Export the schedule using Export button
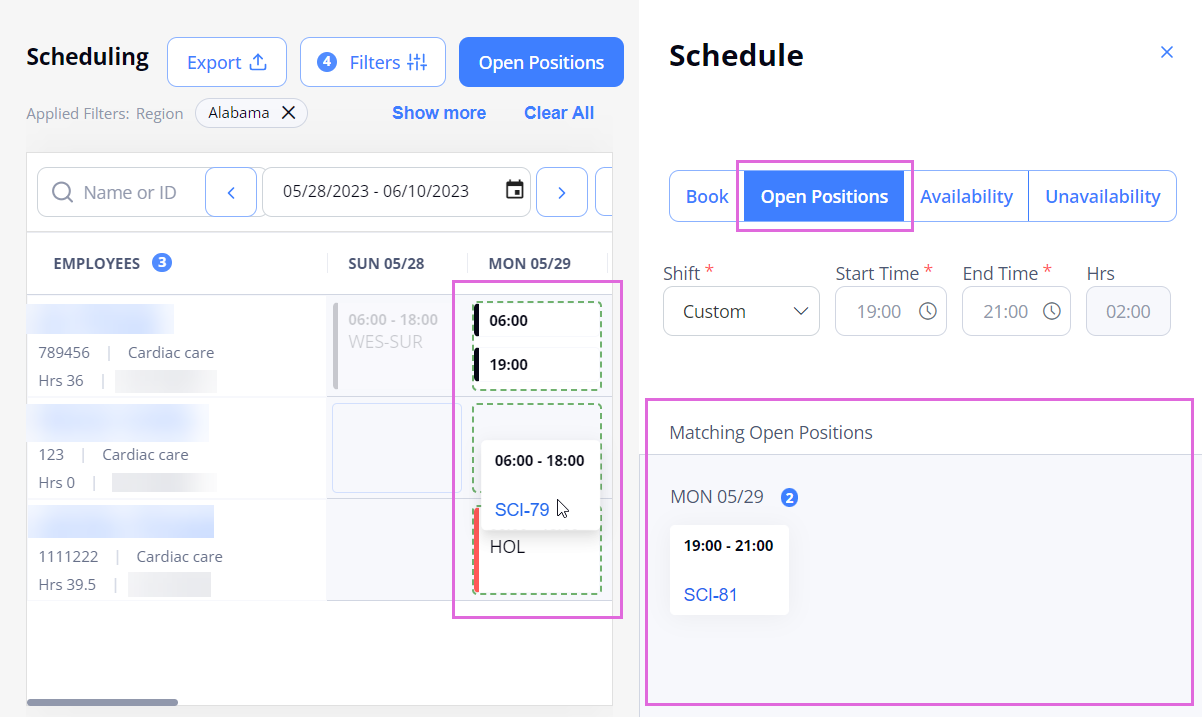 click(227, 62)
